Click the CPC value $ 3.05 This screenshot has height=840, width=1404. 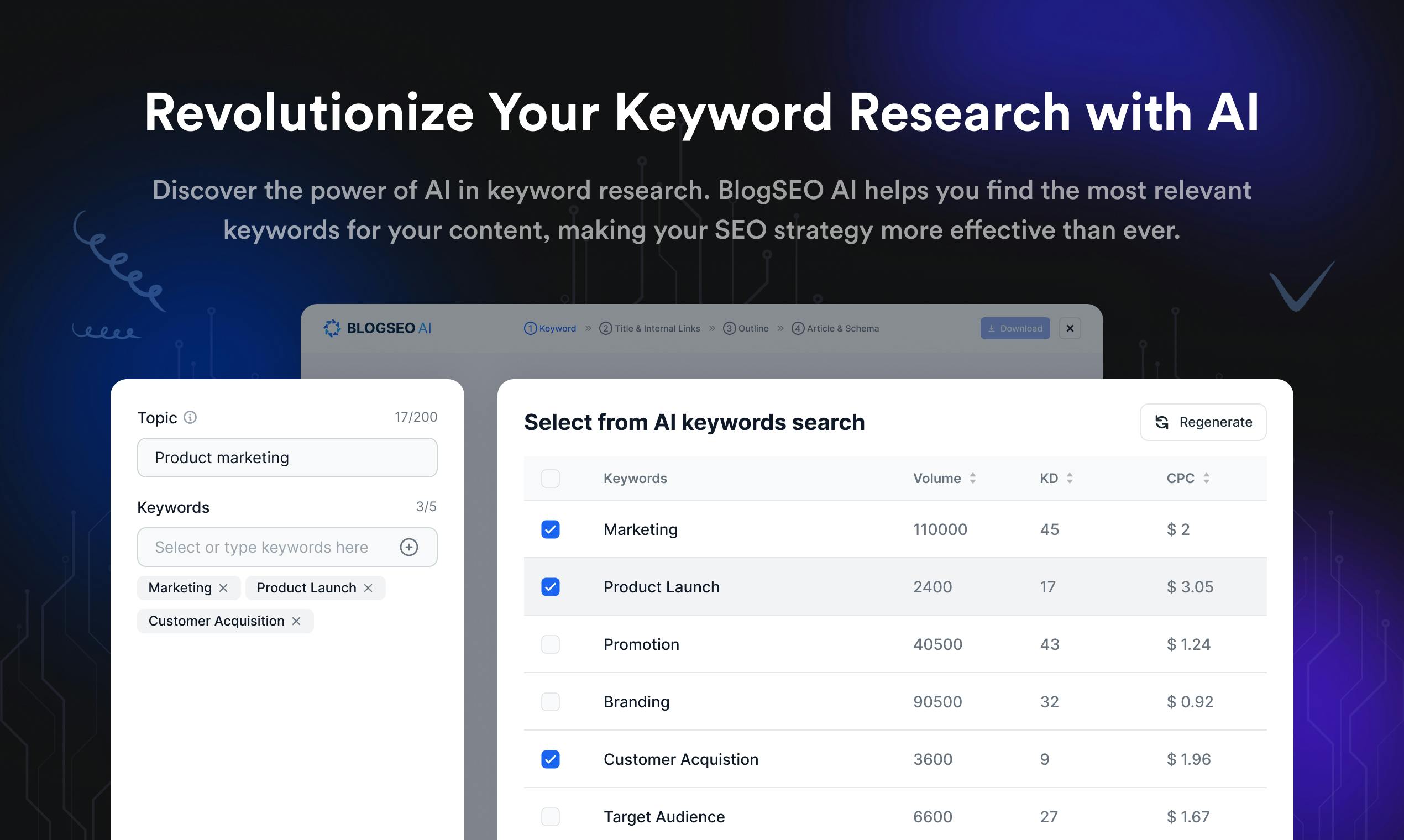[1190, 587]
